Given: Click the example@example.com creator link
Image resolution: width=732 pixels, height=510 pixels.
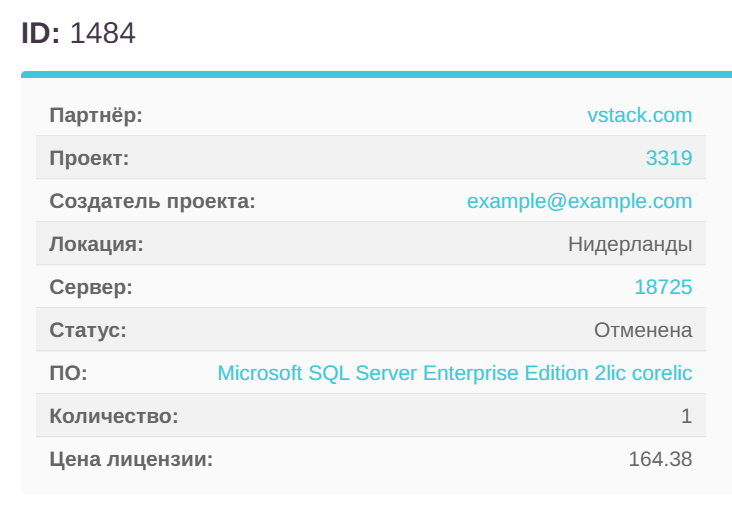Looking at the screenshot, I should 579,201.
